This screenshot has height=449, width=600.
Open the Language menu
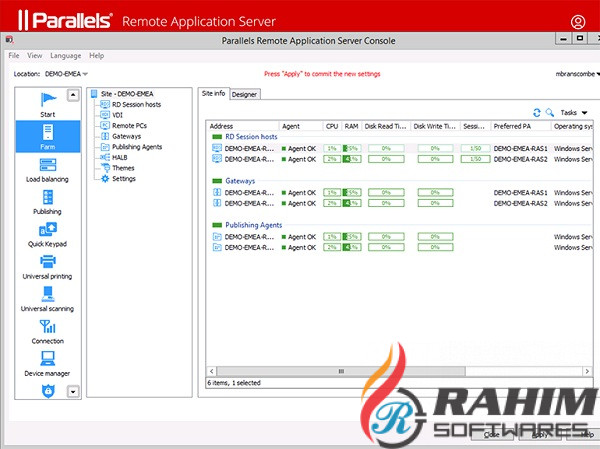66,56
